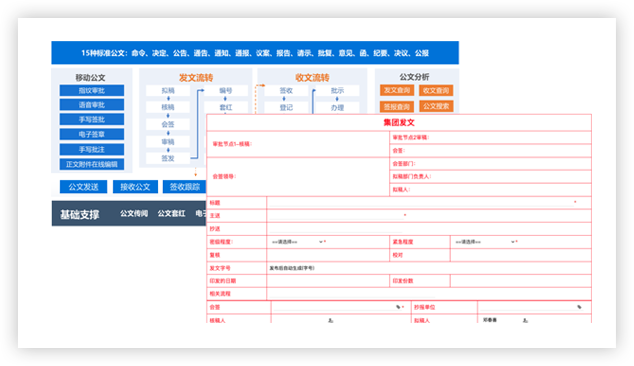This screenshot has height=366, width=634.
Task: Click the 公文发送 button
Action: tap(83, 187)
